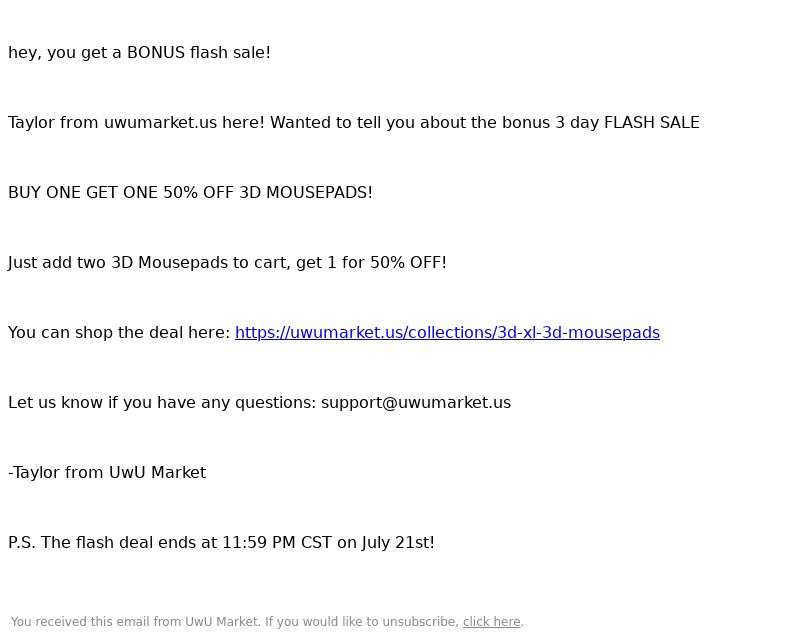Click the 'Just add two 3D Mousepads' line
800x633 pixels.
point(228,263)
